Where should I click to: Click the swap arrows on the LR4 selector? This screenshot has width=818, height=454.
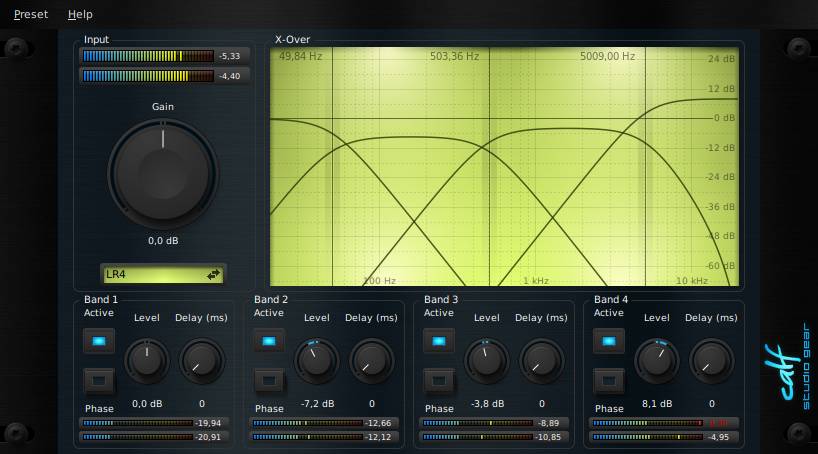[213, 274]
